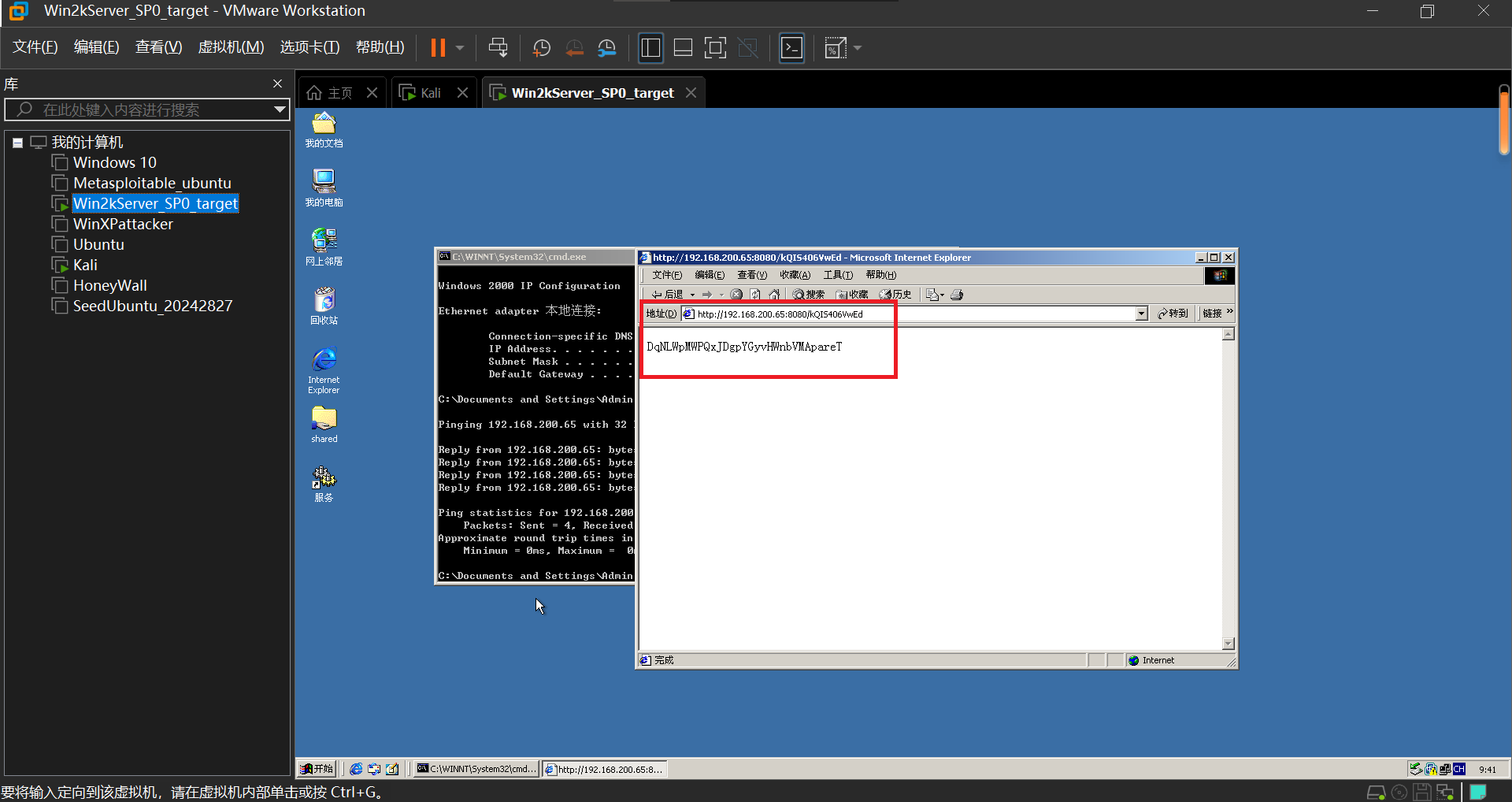
Task: Open the VMware 选项卡(T) menu
Action: click(310, 47)
